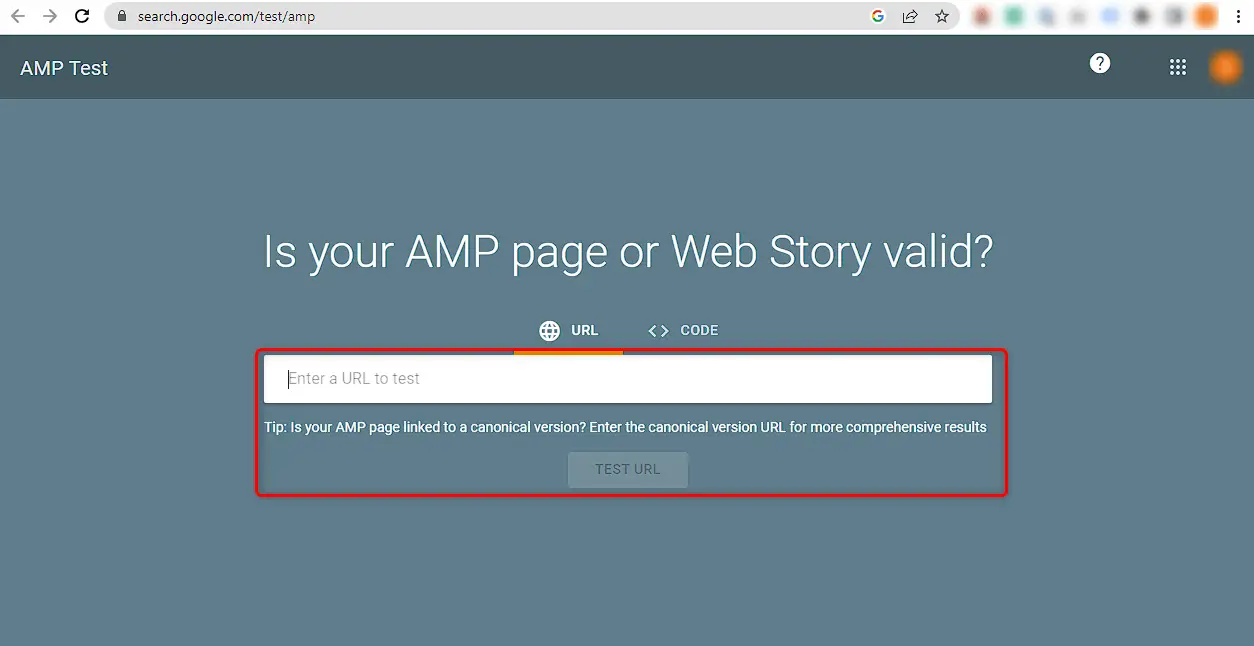Click the AMP Test title
Image resolution: width=1254 pixels, height=646 pixels.
click(x=64, y=68)
